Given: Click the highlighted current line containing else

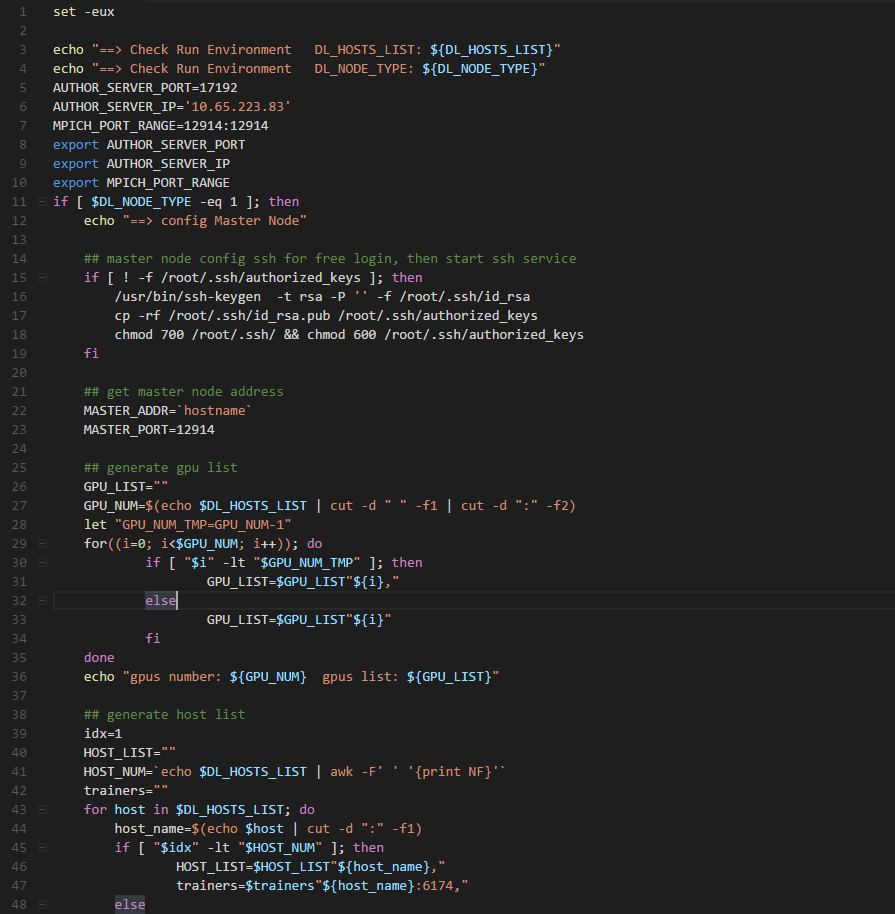Looking at the screenshot, I should pos(160,600).
